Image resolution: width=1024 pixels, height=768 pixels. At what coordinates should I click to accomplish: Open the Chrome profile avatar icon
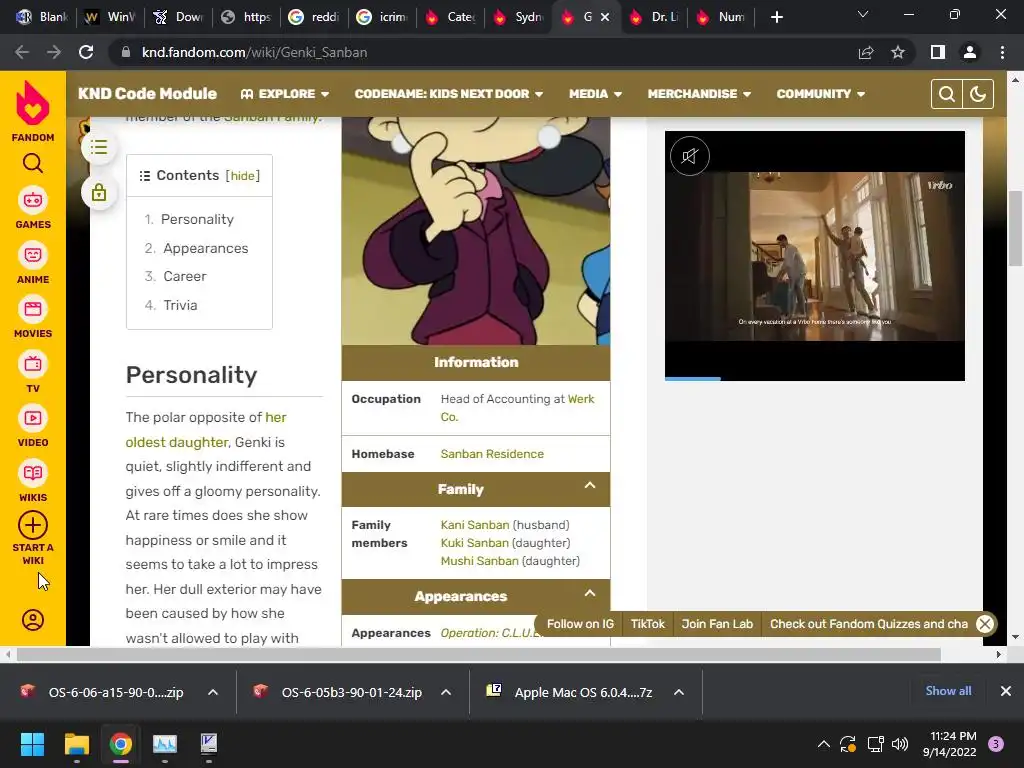pos(970,52)
